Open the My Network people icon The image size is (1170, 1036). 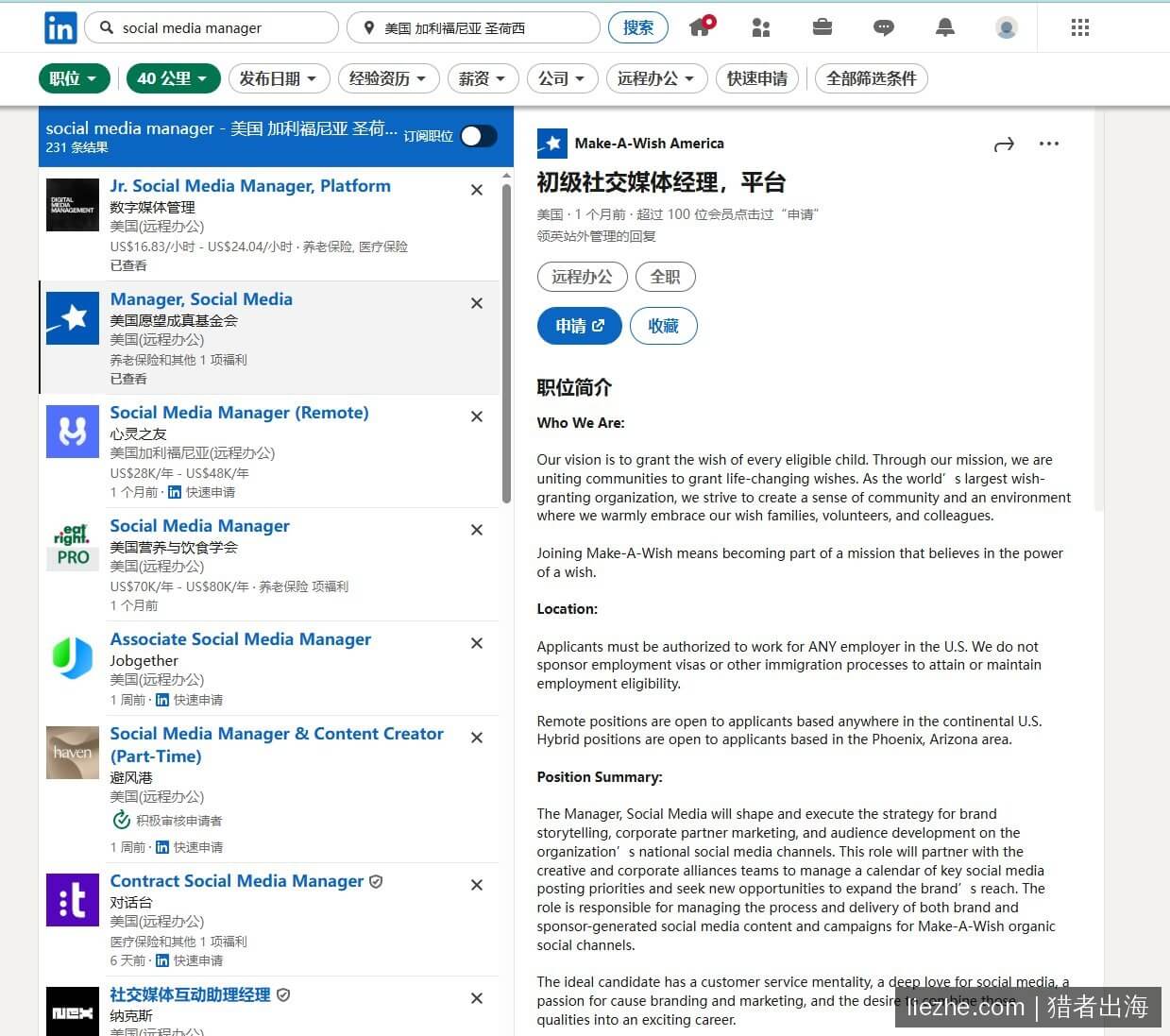[x=761, y=27]
